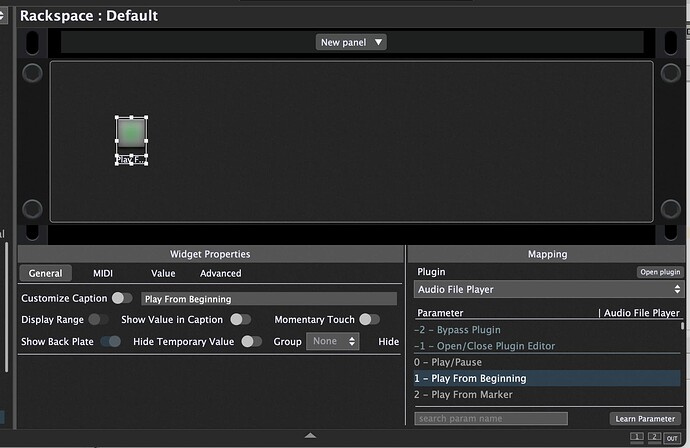Select the green Play From Beginning button widget
The height and width of the screenshot is (448, 690).
click(x=131, y=132)
